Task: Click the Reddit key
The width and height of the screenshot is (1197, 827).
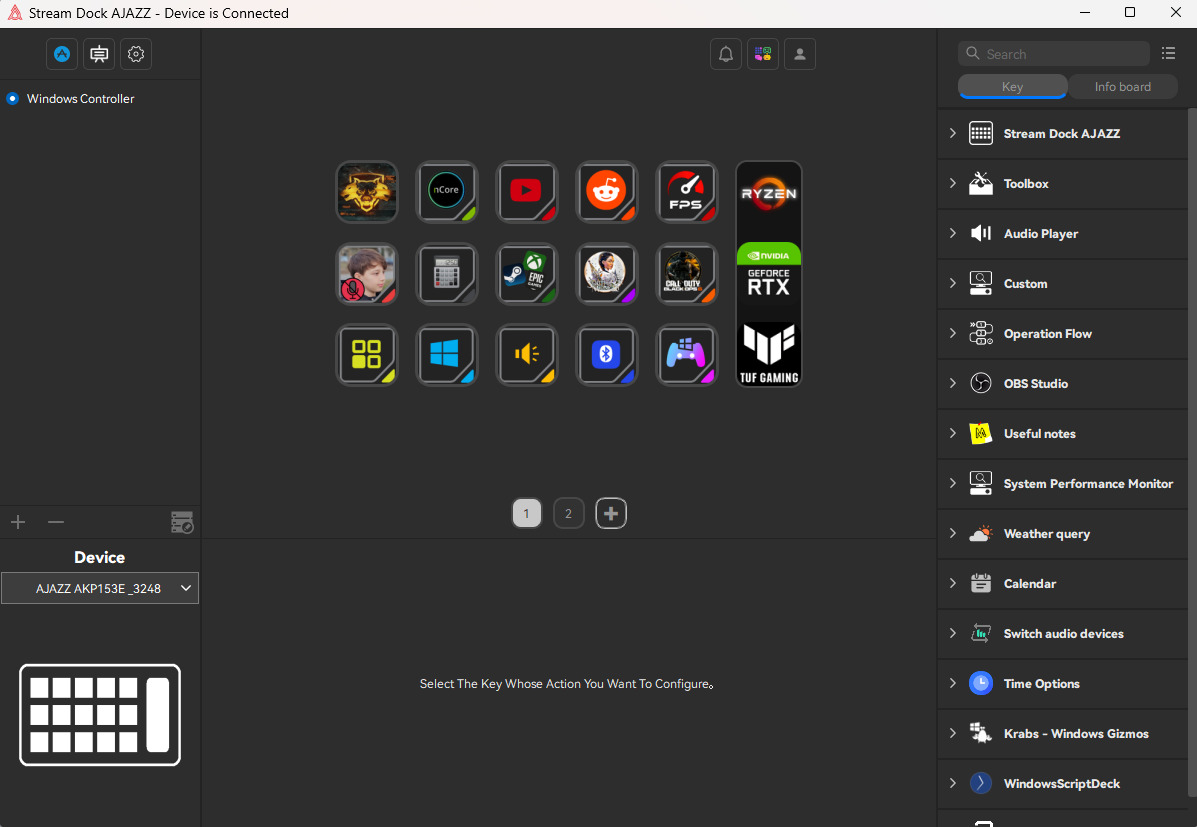Action: point(607,192)
